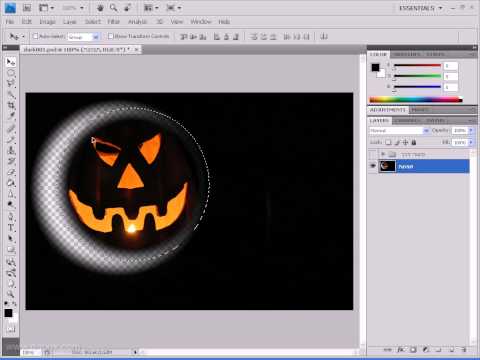The image size is (480, 360).
Task: Open the layer Opacity slider arrow
Action: coord(471,131)
